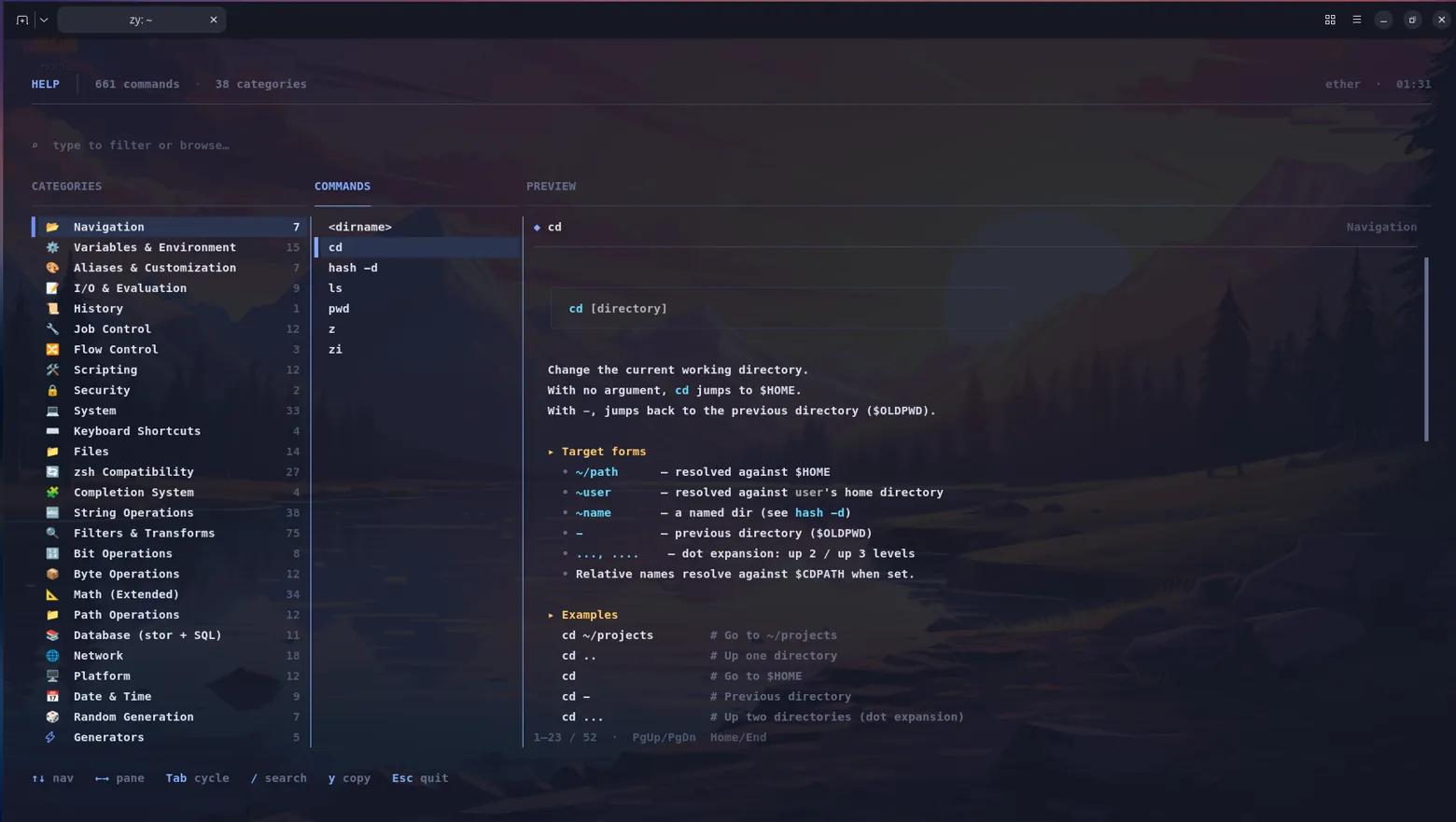The width and height of the screenshot is (1456, 822).
Task: Open the Path Operations category
Action: [169, 615]
